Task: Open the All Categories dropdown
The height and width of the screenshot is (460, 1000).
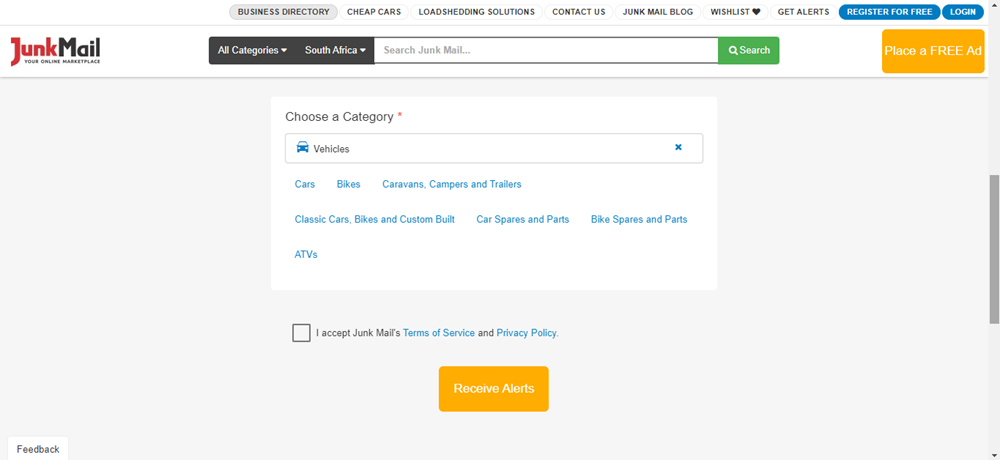Action: [x=253, y=50]
